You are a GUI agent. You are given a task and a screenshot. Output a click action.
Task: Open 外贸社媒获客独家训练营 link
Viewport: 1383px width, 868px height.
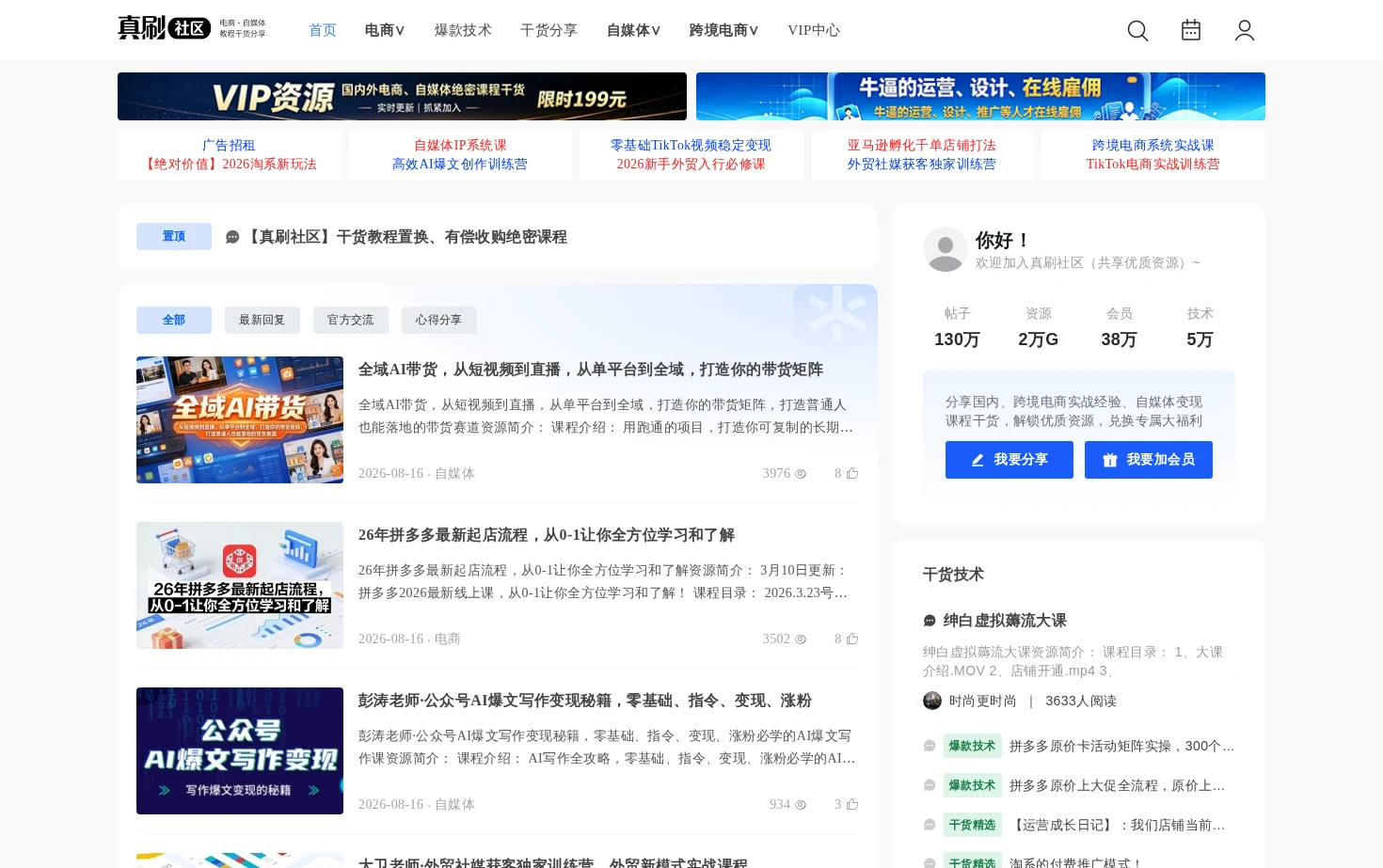click(x=922, y=164)
